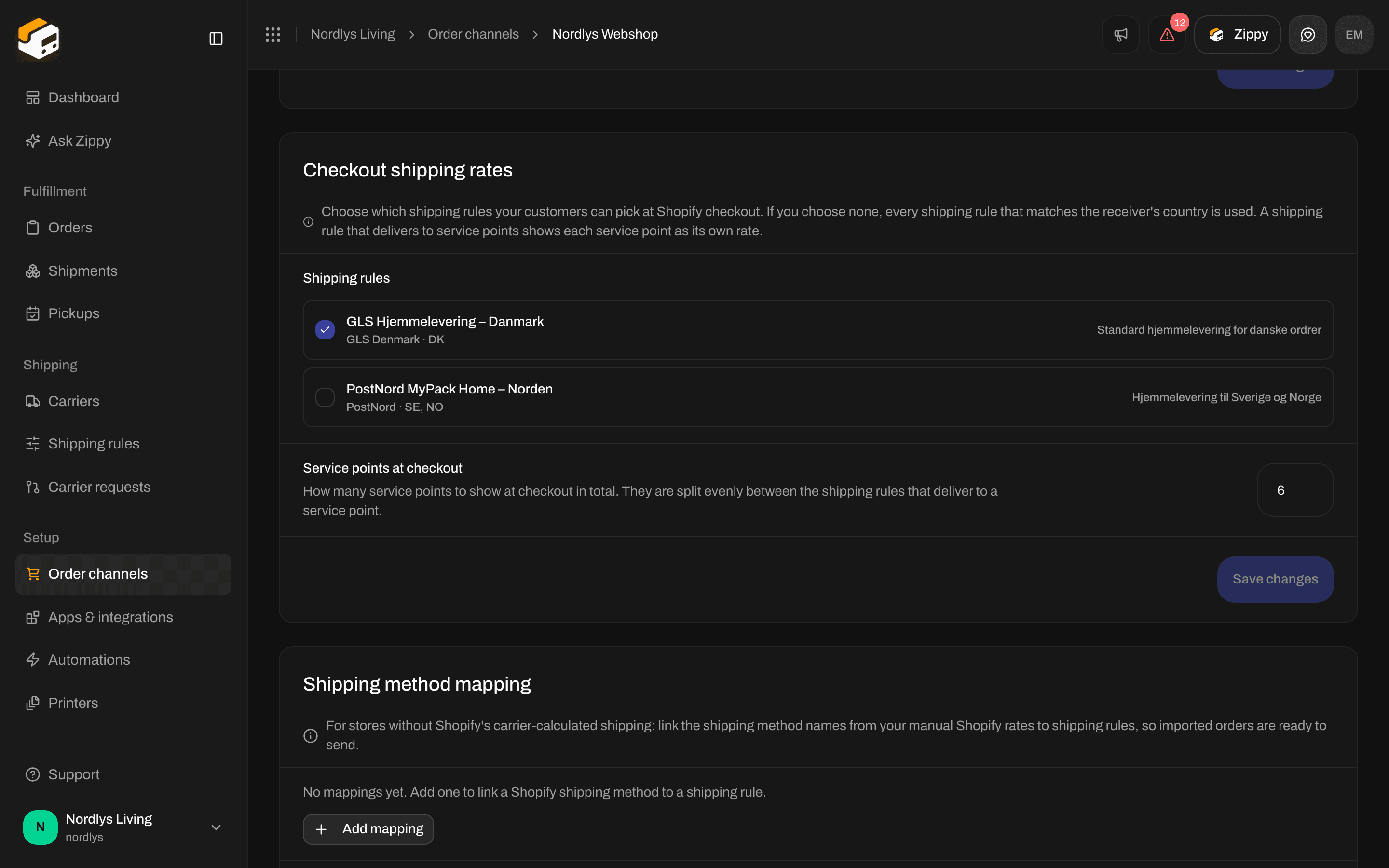Click the Nordlys Webshop breadcrumb

click(604, 34)
